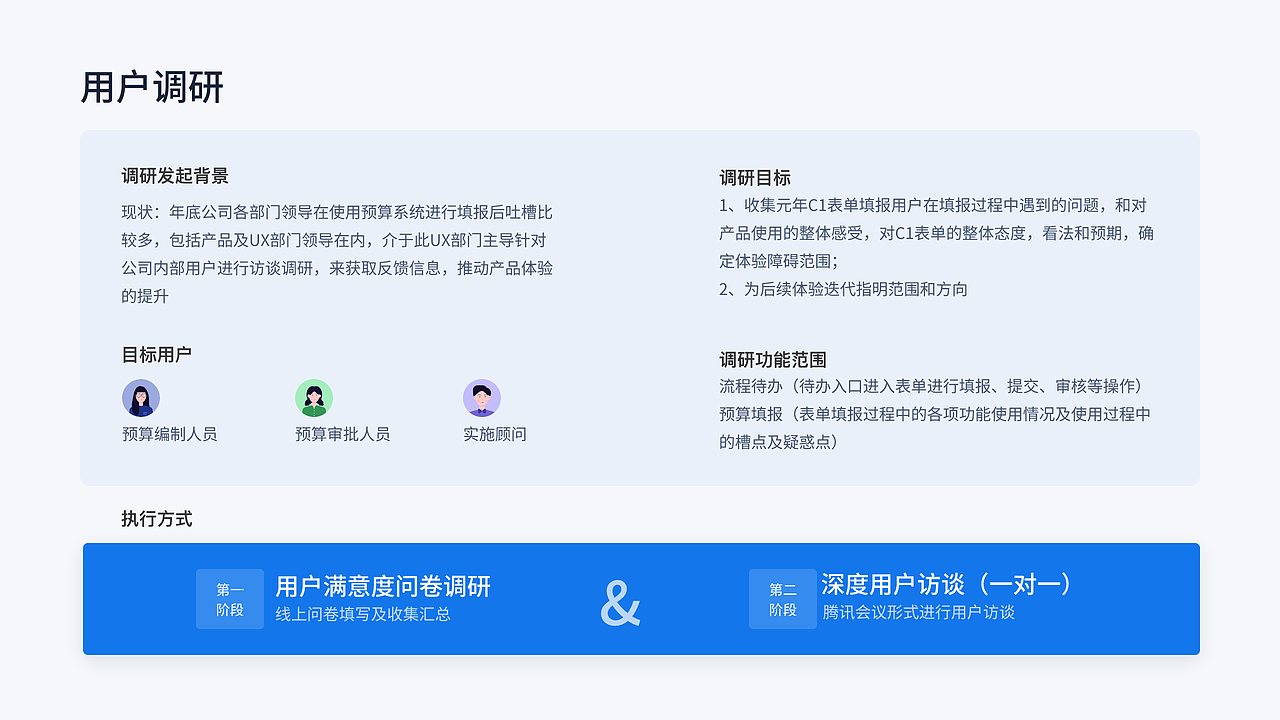This screenshot has width=1280, height=720.
Task: Toggle the 第一阶段 stage selection
Action: click(230, 598)
